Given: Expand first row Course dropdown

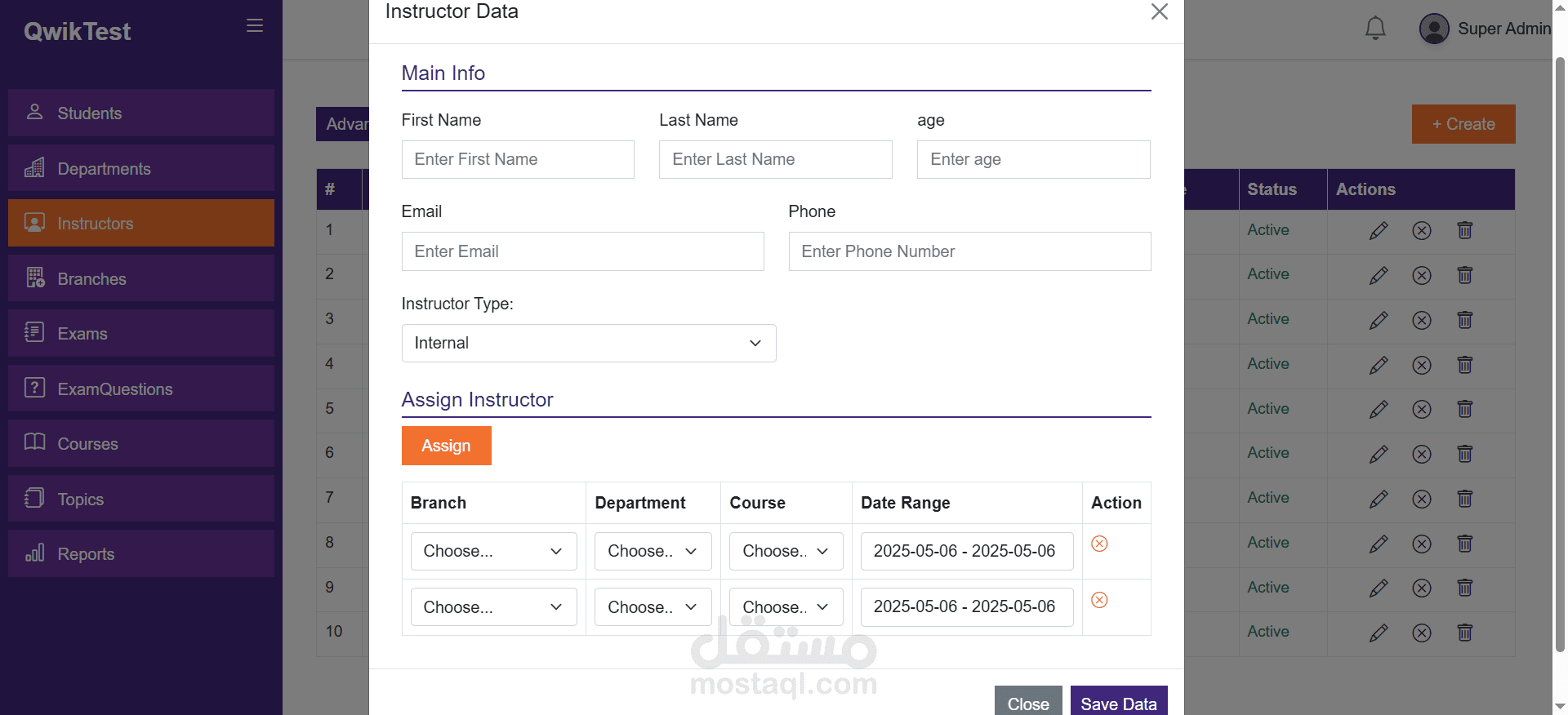Looking at the screenshot, I should click(x=786, y=552).
